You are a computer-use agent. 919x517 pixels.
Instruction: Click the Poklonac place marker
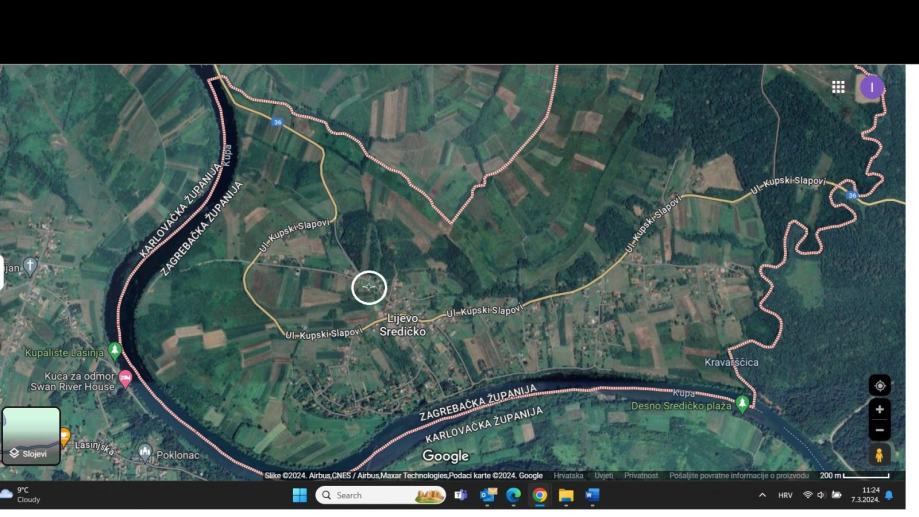pos(146,452)
